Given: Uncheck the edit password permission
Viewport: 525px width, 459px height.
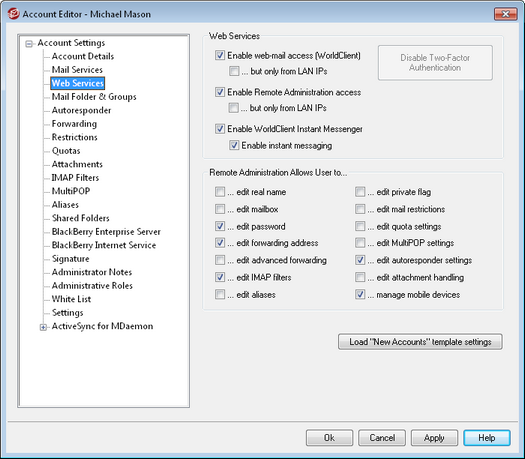Looking at the screenshot, I should pyautogui.click(x=220, y=226).
